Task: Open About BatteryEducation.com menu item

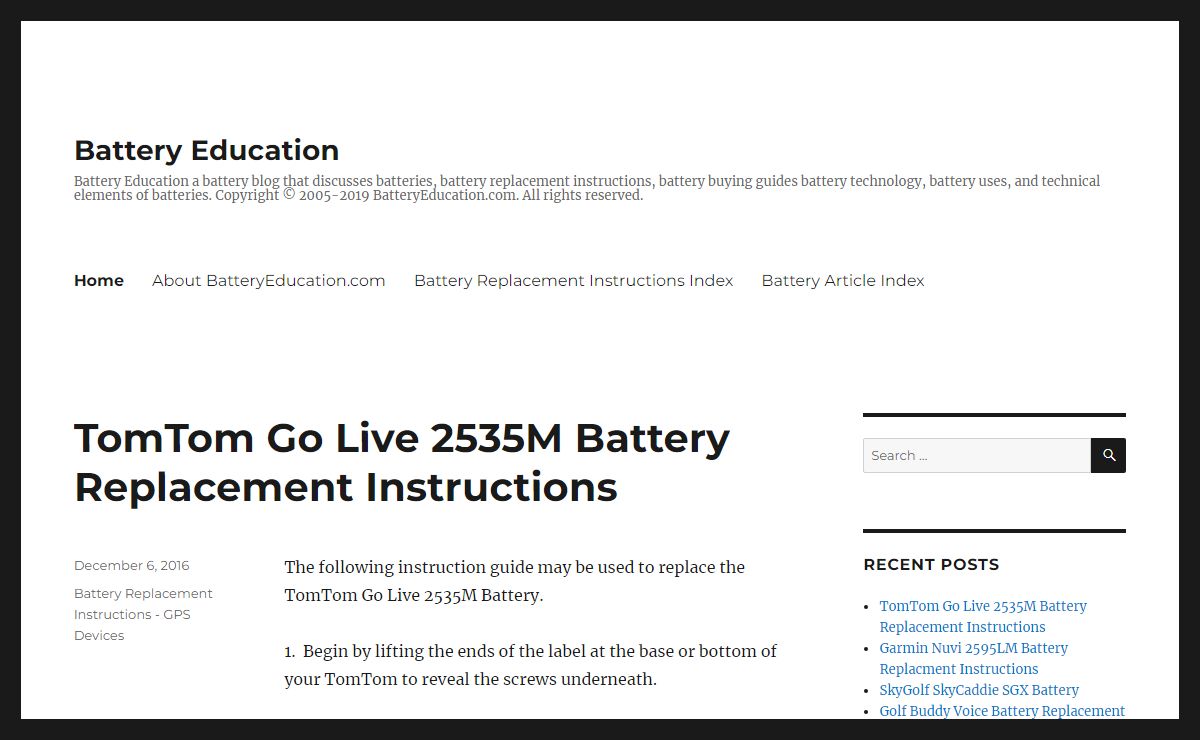Action: click(269, 280)
